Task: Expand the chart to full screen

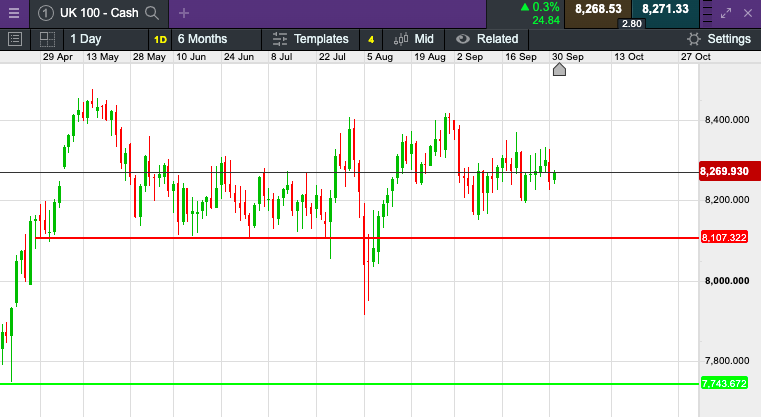Action: point(726,13)
